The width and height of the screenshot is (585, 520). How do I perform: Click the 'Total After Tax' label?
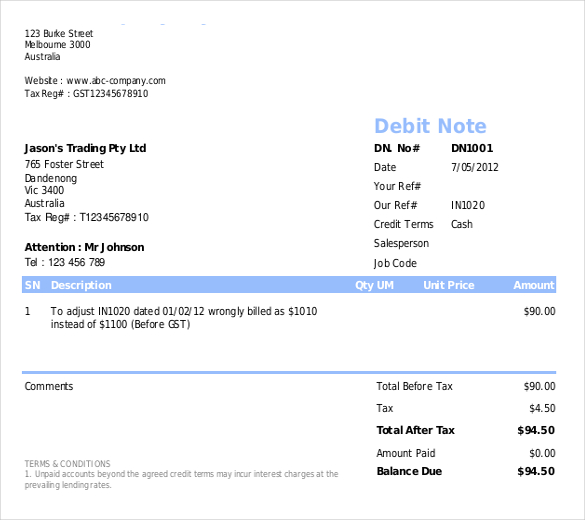(416, 430)
